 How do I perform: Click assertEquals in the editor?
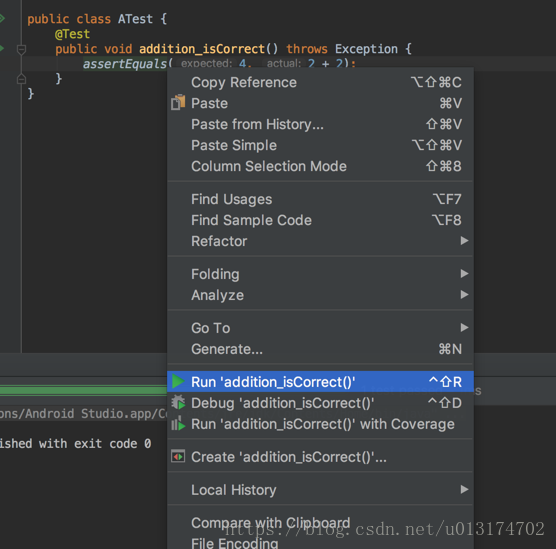pyautogui.click(x=124, y=64)
